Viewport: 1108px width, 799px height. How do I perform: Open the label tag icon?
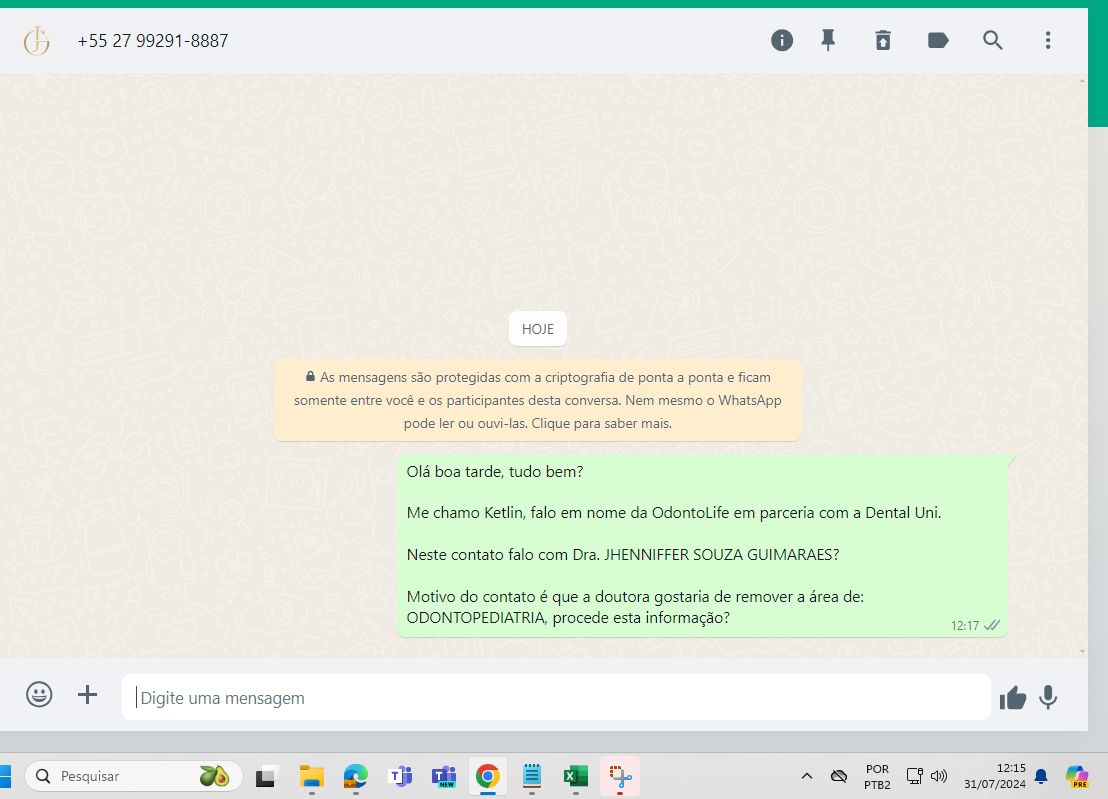coord(938,40)
